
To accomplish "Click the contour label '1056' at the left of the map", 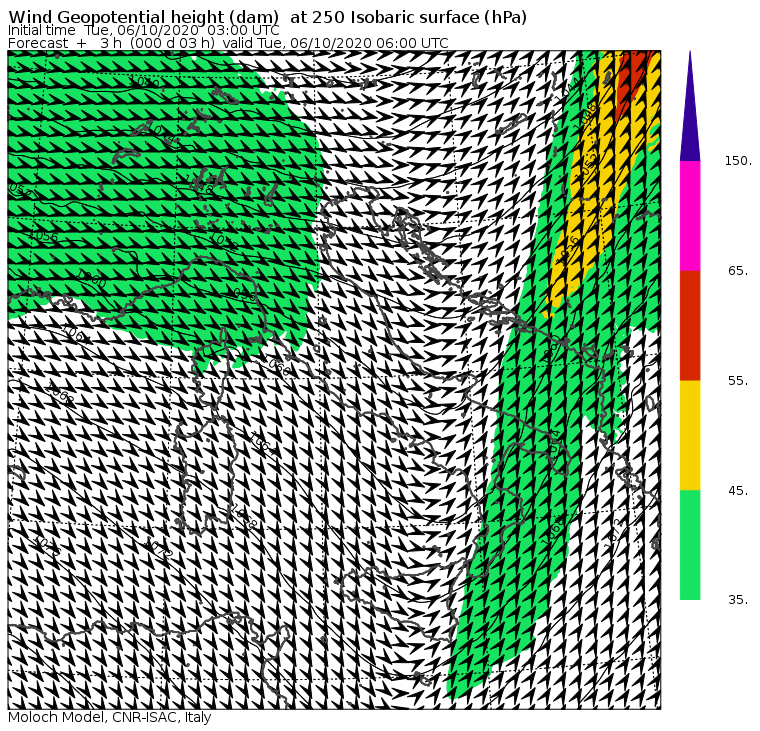I will (x=44, y=236).
